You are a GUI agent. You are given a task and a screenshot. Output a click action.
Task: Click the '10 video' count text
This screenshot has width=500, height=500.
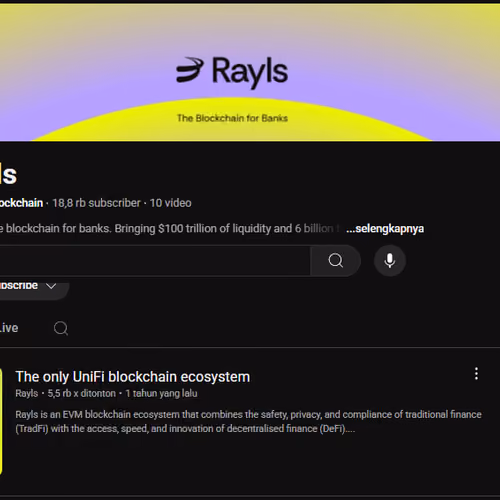coord(171,203)
